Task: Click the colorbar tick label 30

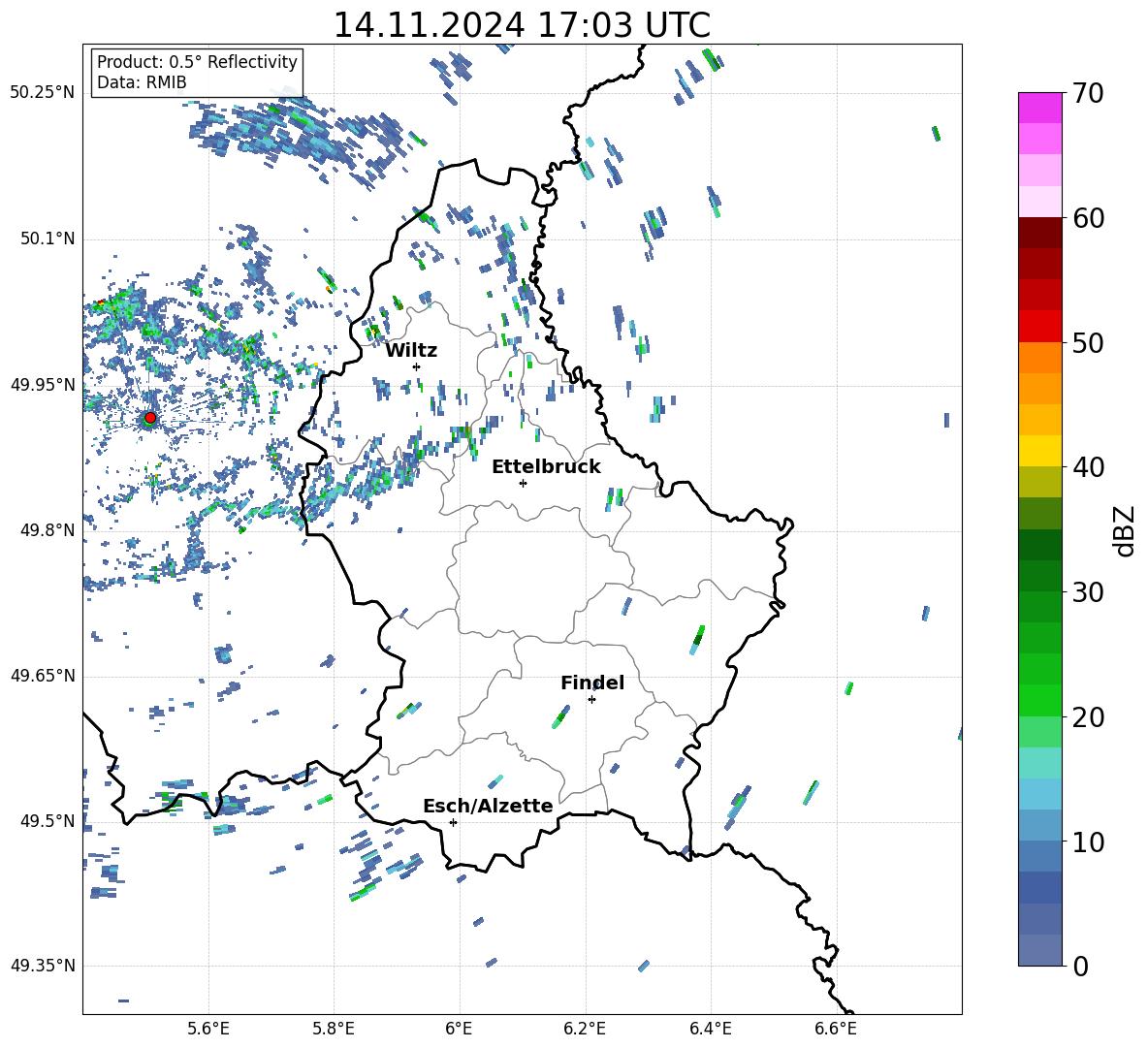Action: point(1088,592)
